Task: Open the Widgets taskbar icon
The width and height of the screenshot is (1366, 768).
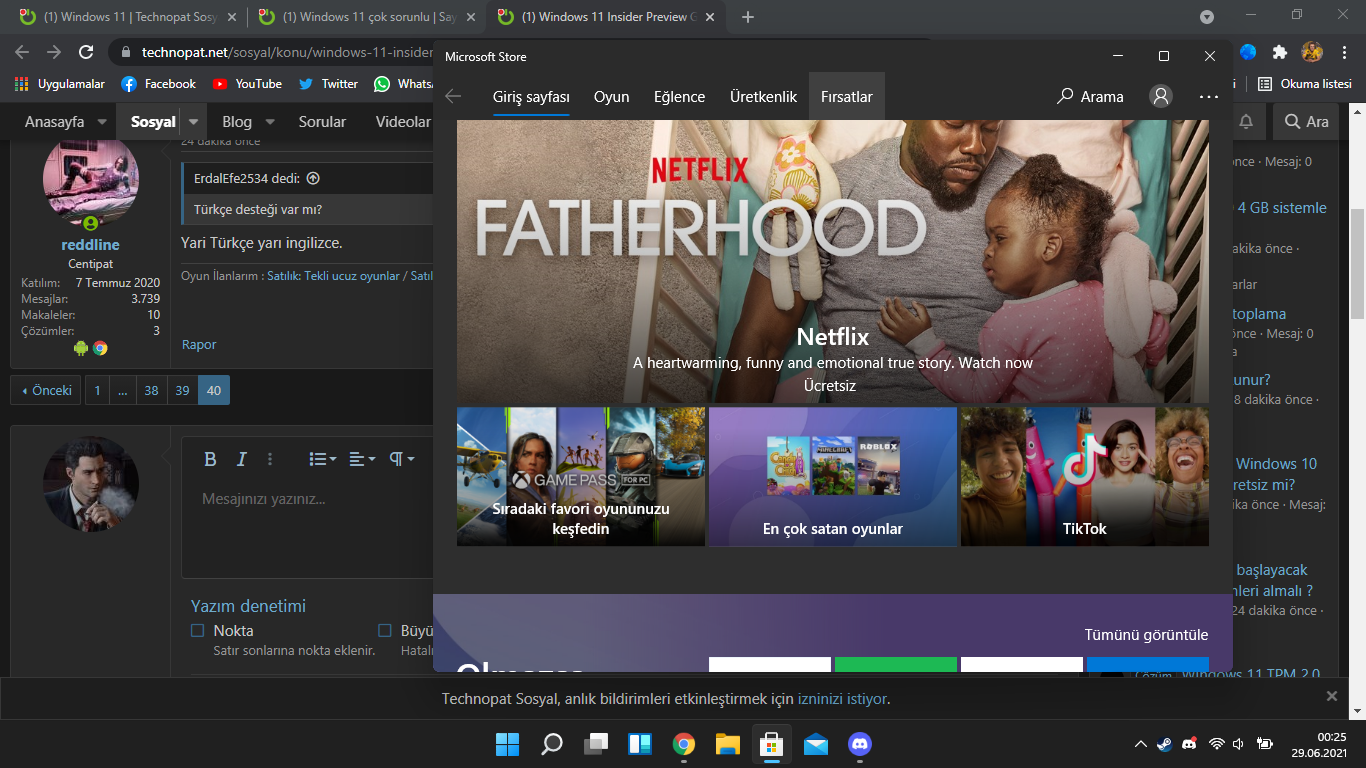Action: click(640, 744)
